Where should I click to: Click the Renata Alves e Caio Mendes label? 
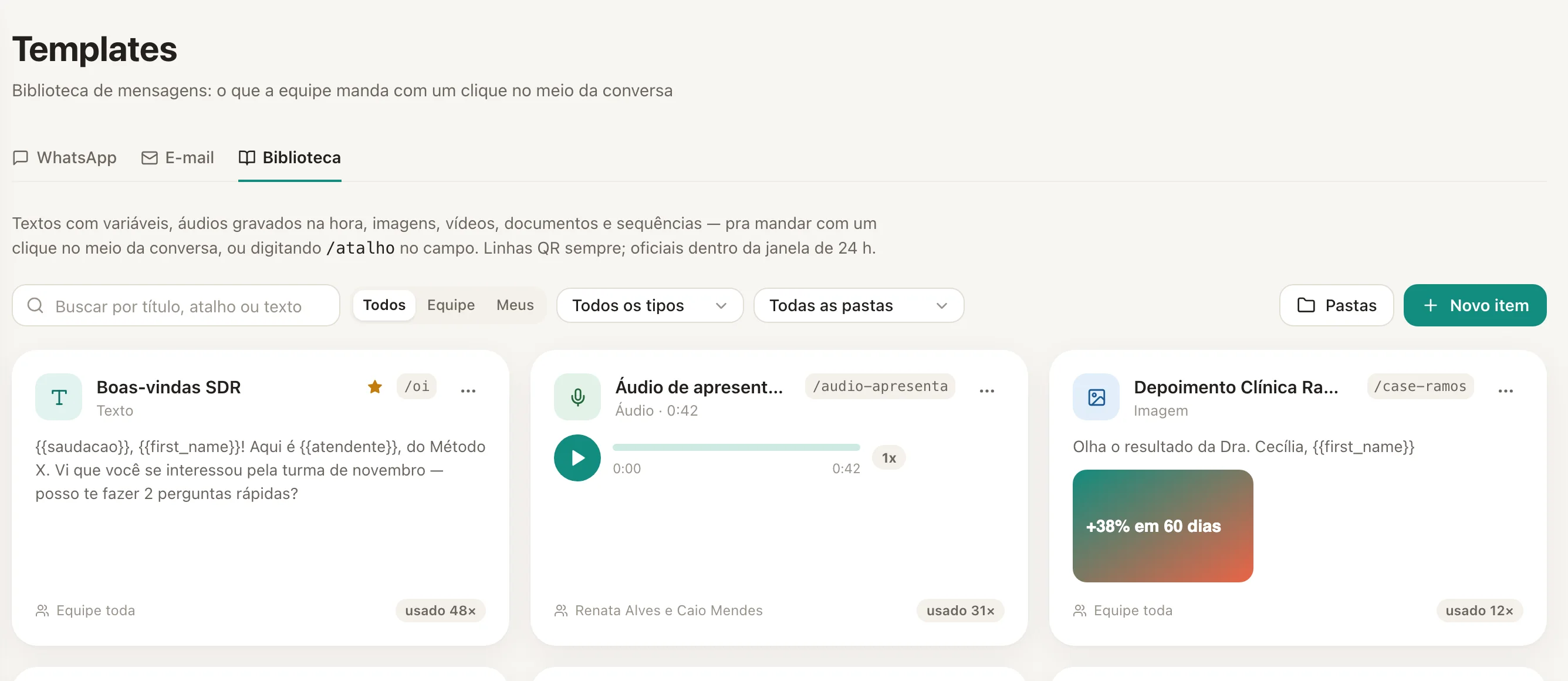tap(668, 611)
